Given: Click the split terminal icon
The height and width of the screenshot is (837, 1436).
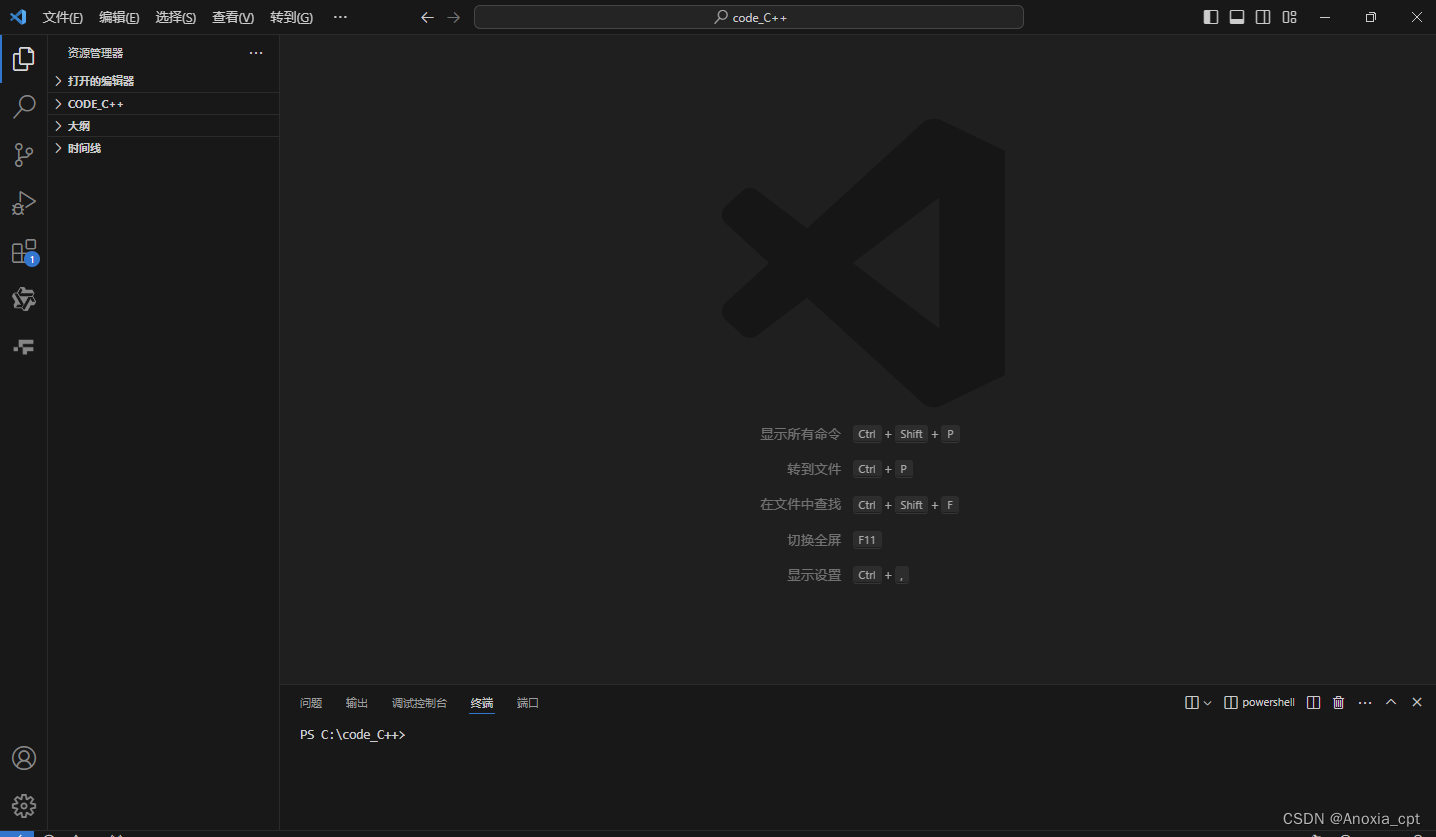Looking at the screenshot, I should [x=1313, y=702].
